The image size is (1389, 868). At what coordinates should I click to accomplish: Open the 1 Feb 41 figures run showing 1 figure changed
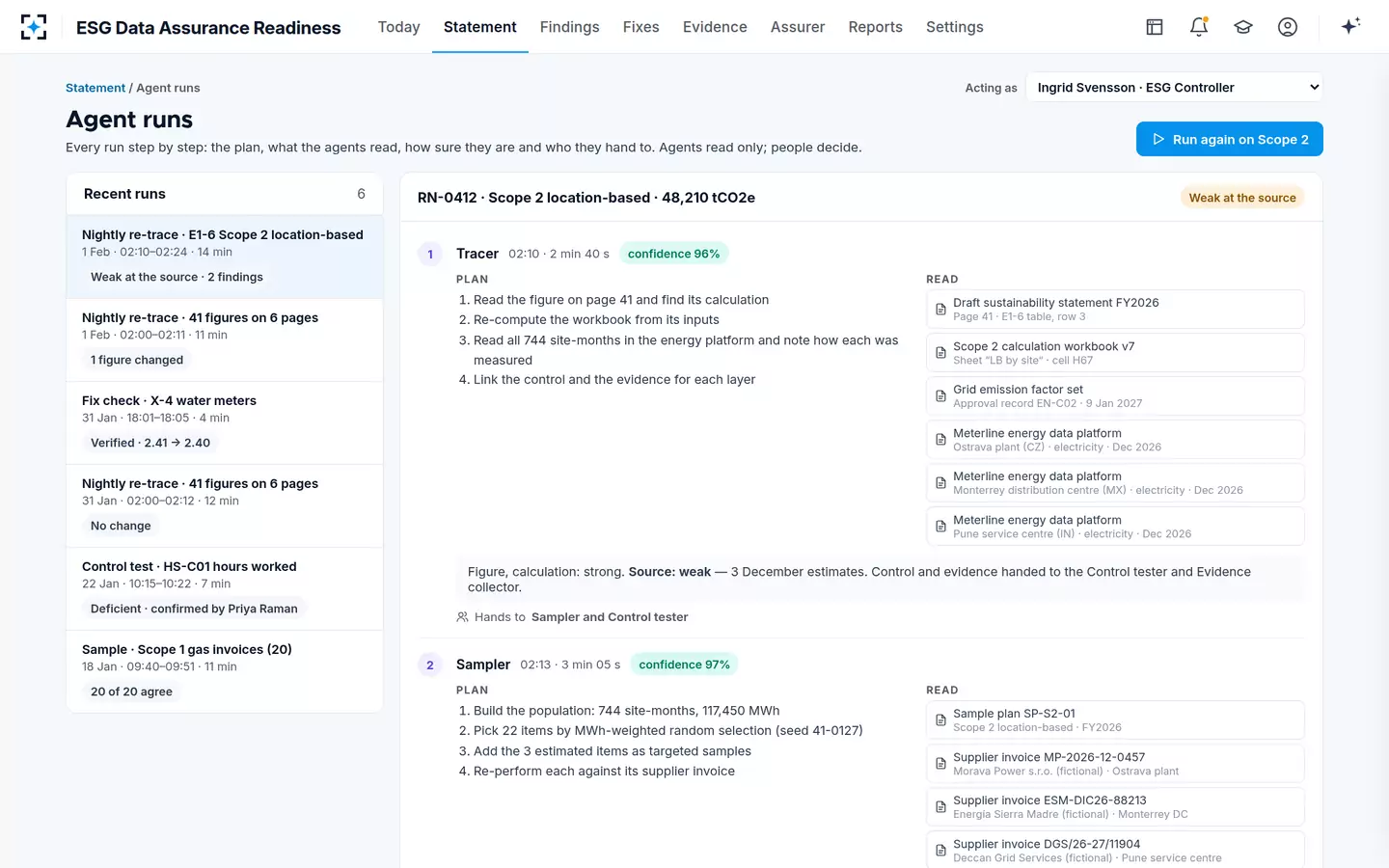coord(225,339)
